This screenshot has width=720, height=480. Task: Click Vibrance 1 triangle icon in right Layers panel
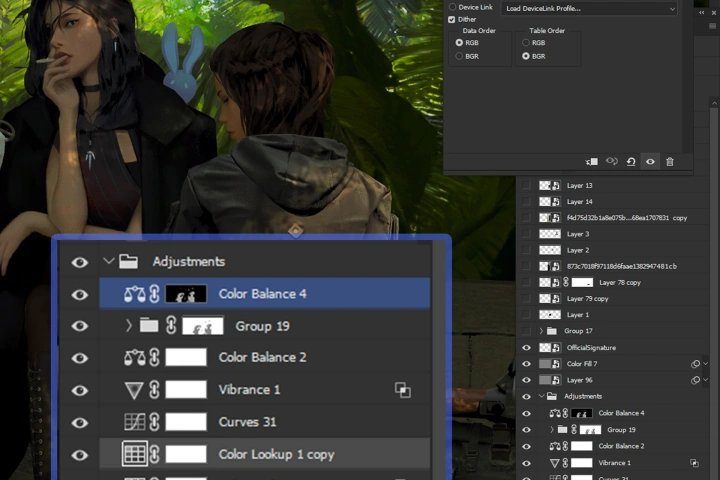tap(555, 463)
